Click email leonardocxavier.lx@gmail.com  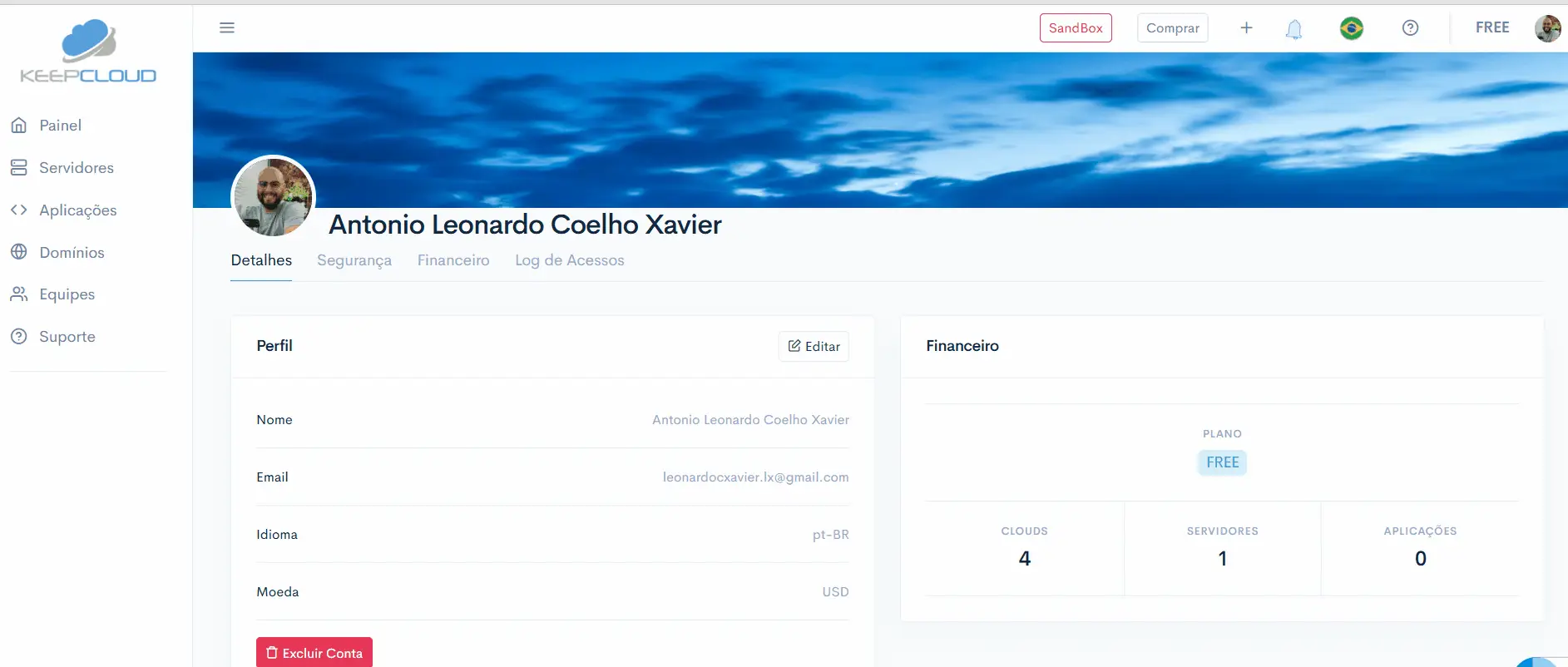756,477
